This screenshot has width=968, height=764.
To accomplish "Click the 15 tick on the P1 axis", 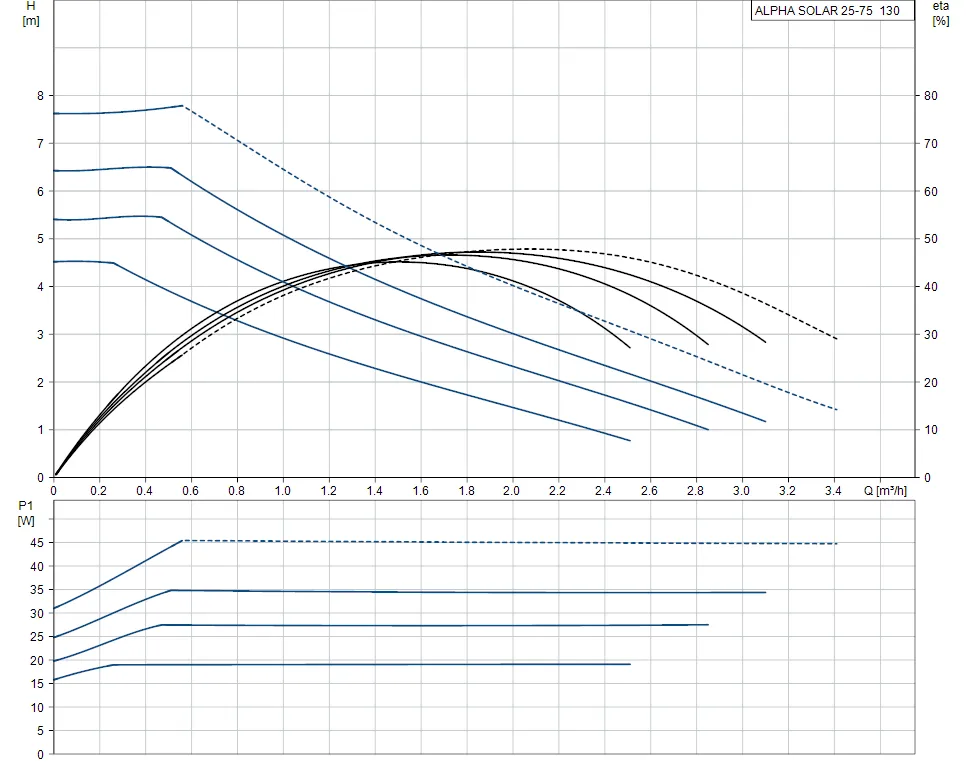I will [37, 684].
